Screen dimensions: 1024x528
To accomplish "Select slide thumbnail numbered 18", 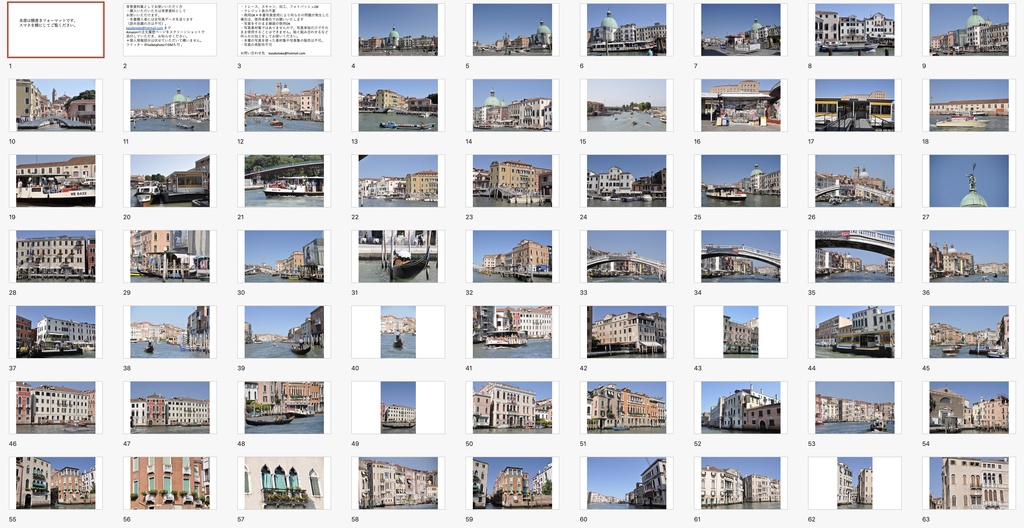I will point(969,105).
